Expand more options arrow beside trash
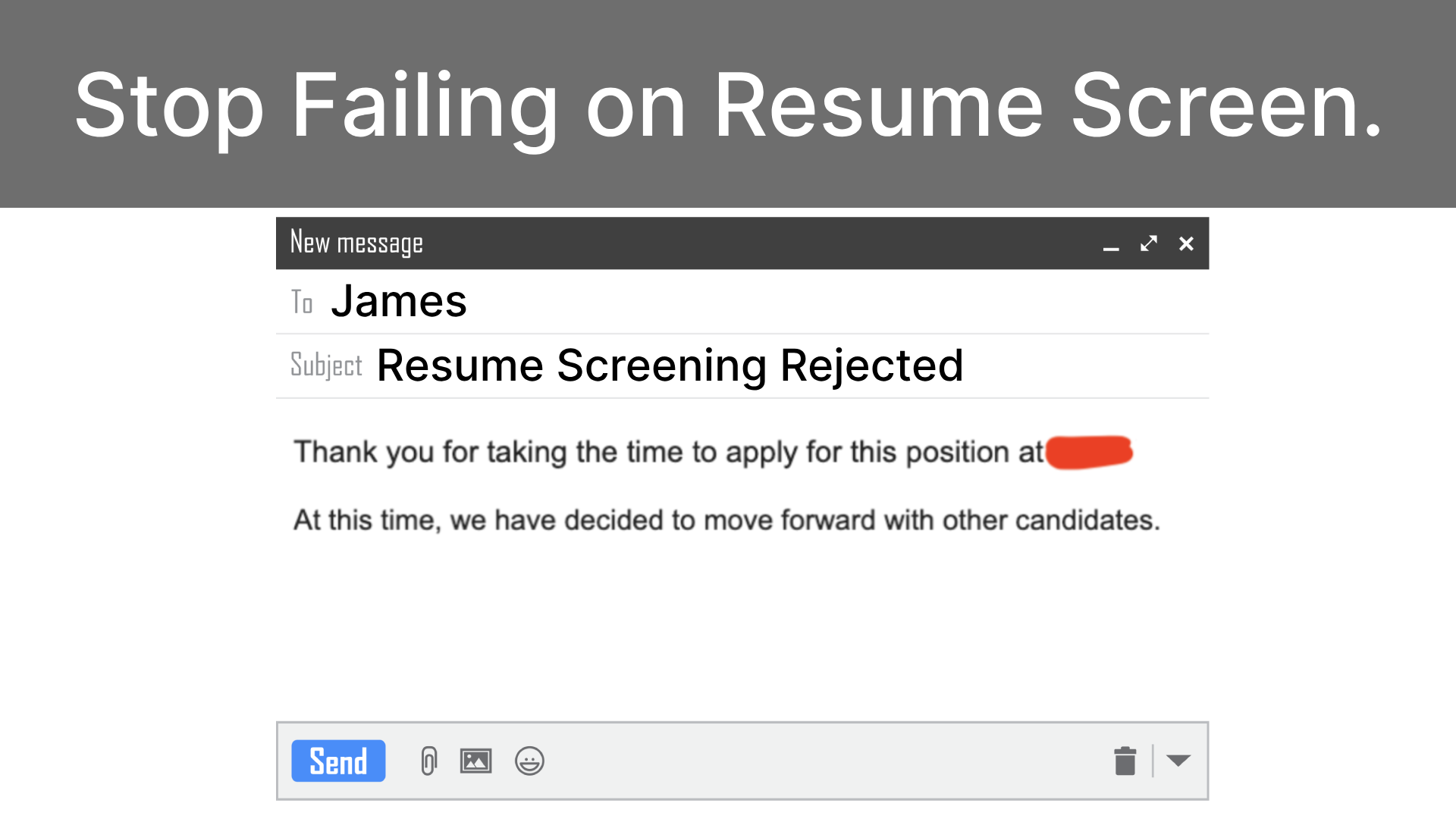 1178,761
